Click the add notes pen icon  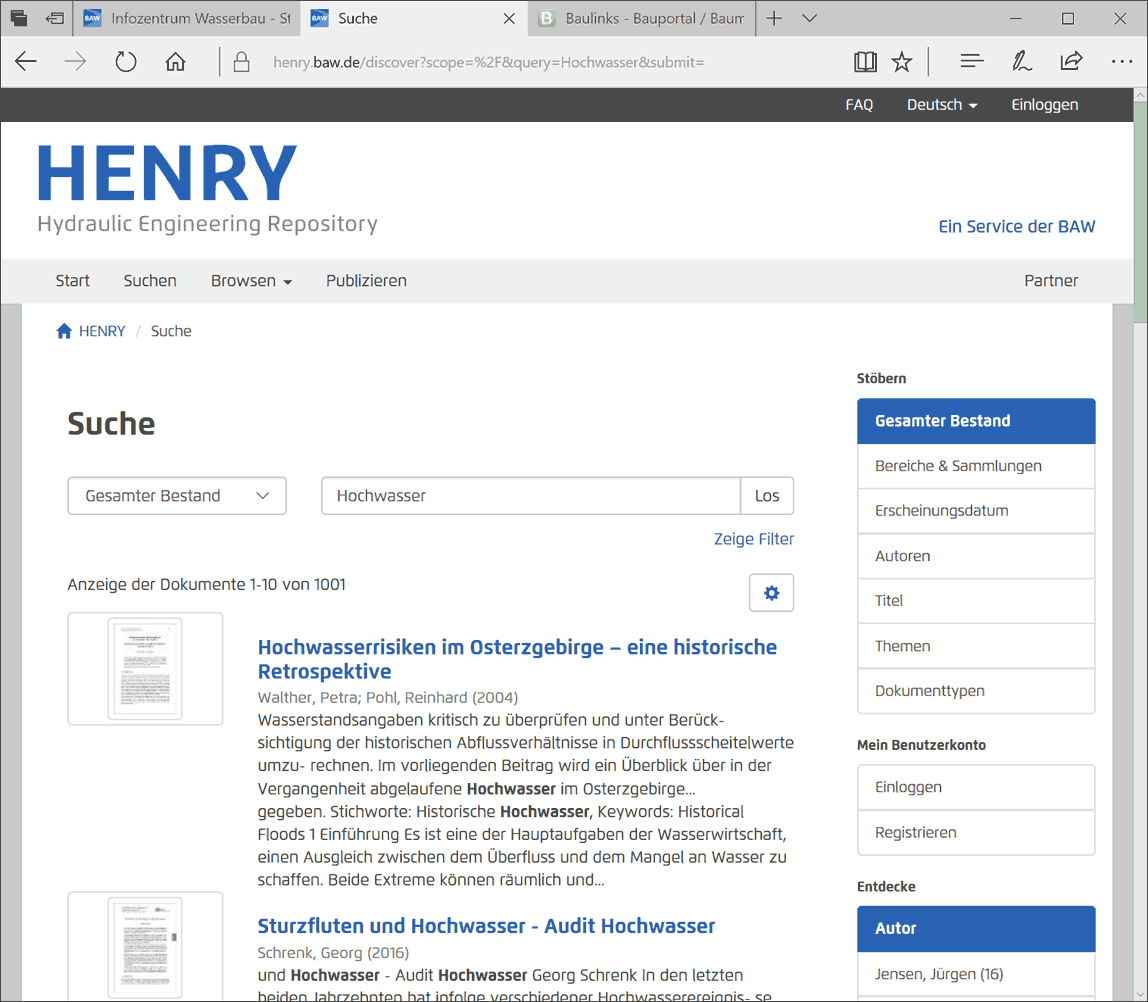point(1021,61)
